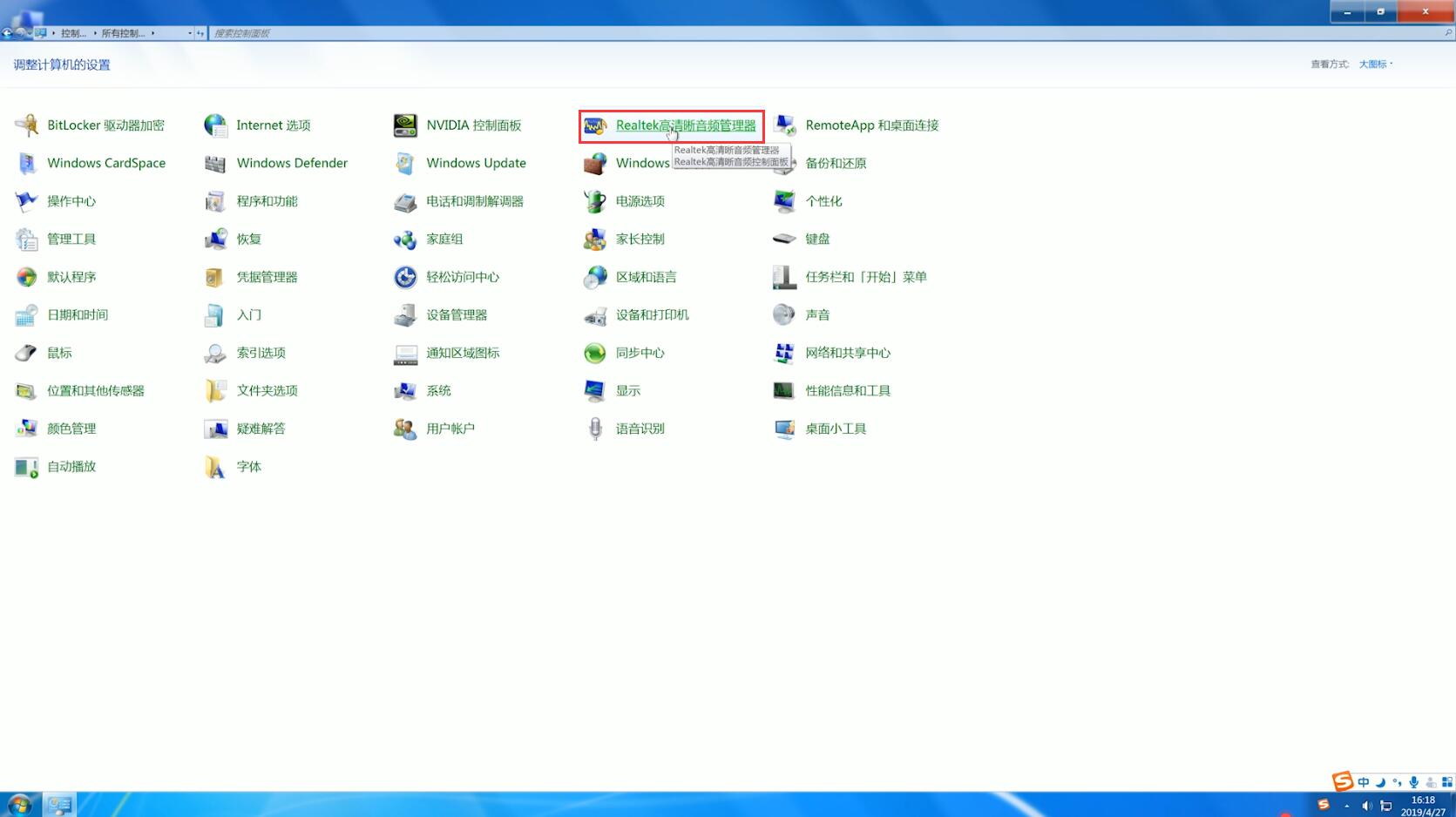Open 个性化 icon
The height and width of the screenshot is (817, 1456).
click(784, 201)
